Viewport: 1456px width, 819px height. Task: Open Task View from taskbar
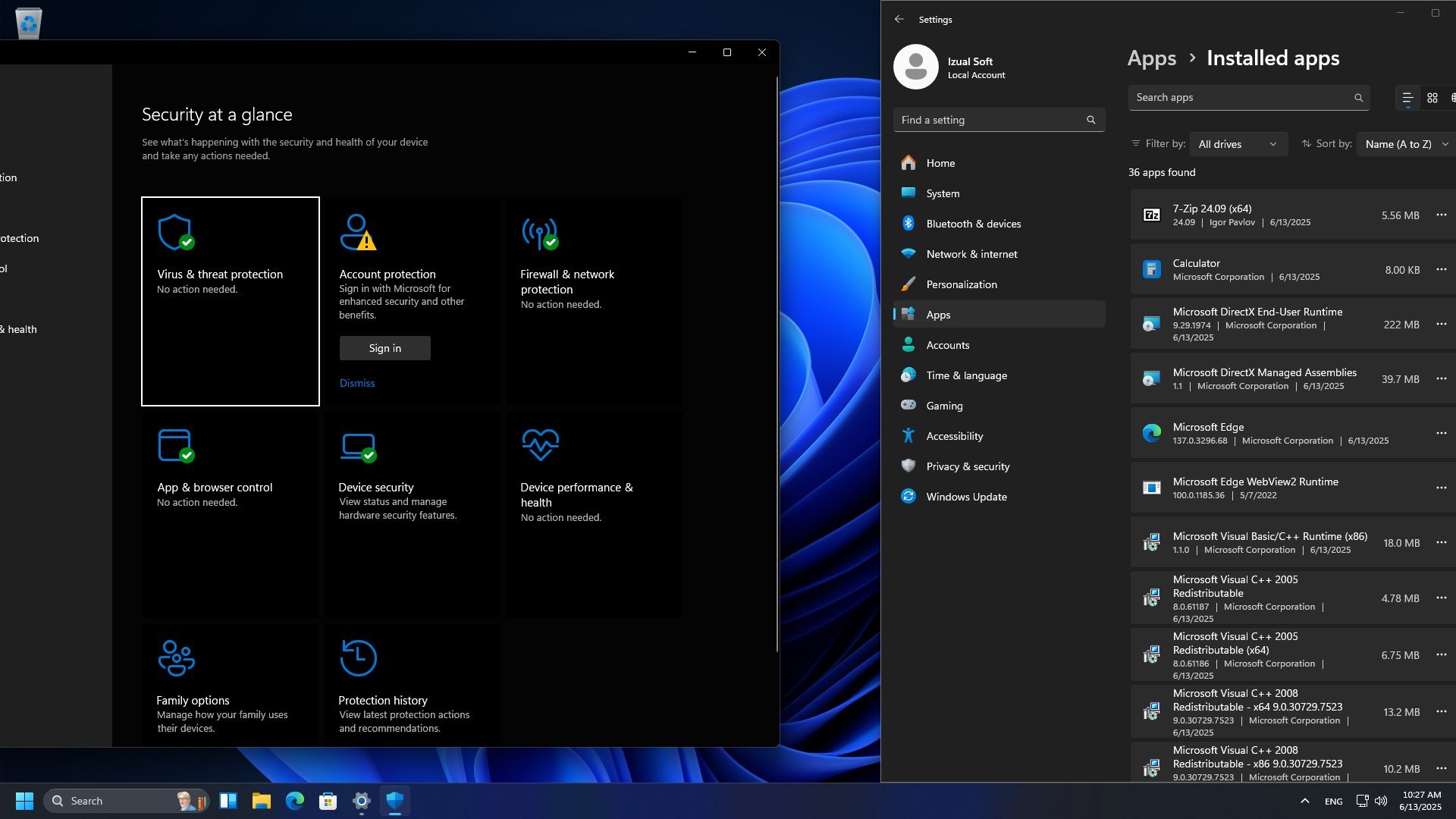click(x=228, y=801)
